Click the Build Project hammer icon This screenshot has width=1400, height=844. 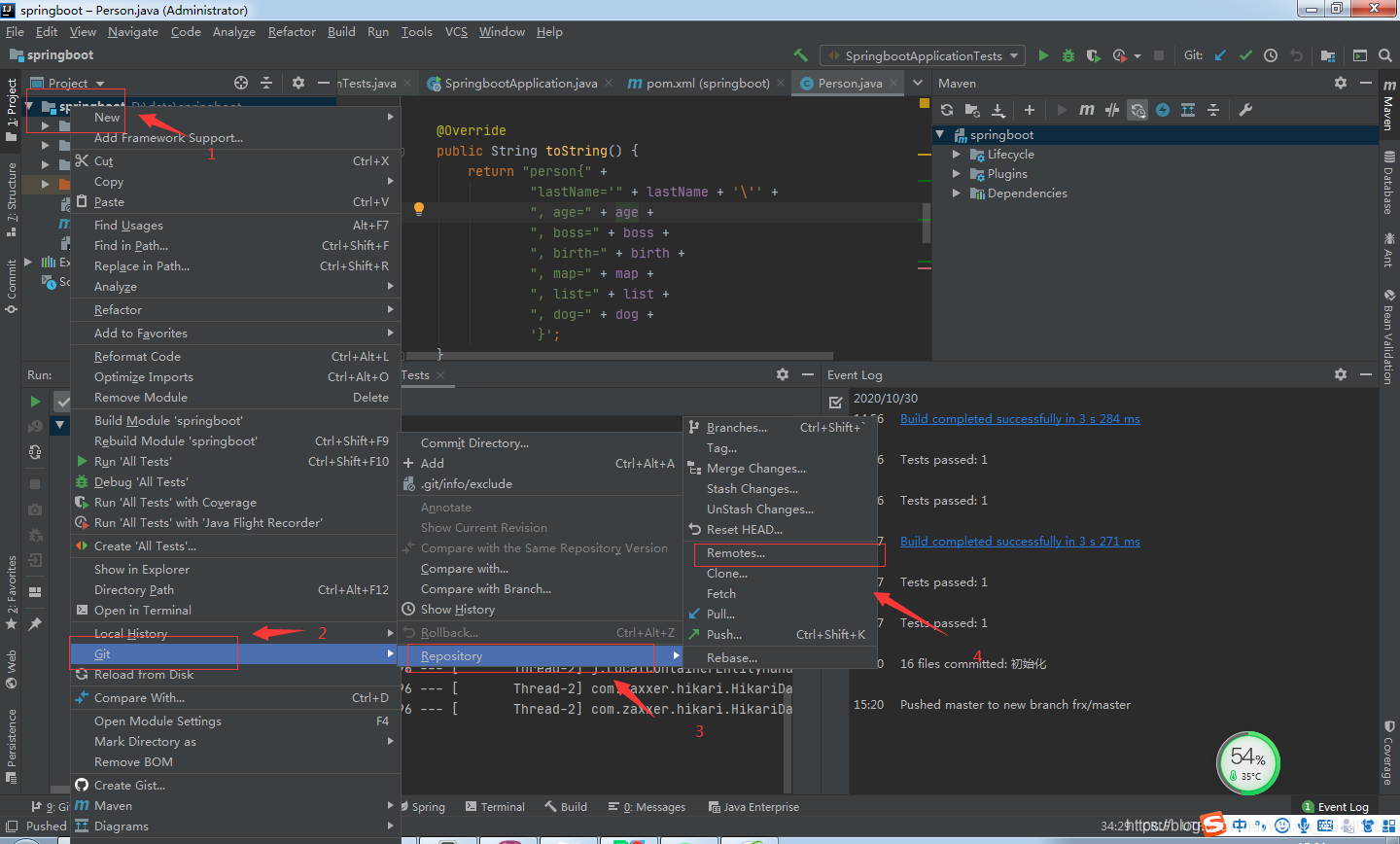[800, 55]
